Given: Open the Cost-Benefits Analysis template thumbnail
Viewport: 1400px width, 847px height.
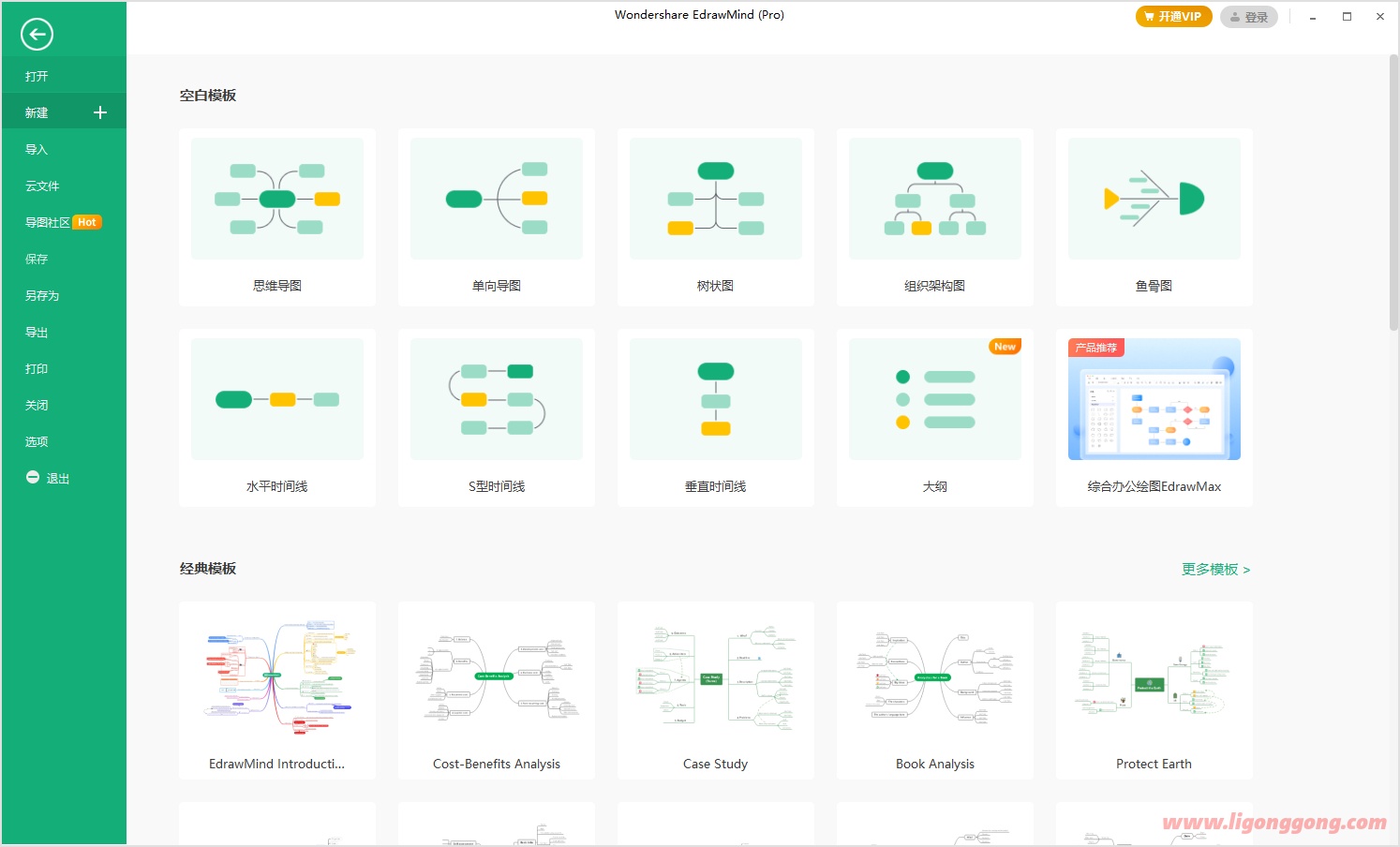Looking at the screenshot, I should point(497,676).
